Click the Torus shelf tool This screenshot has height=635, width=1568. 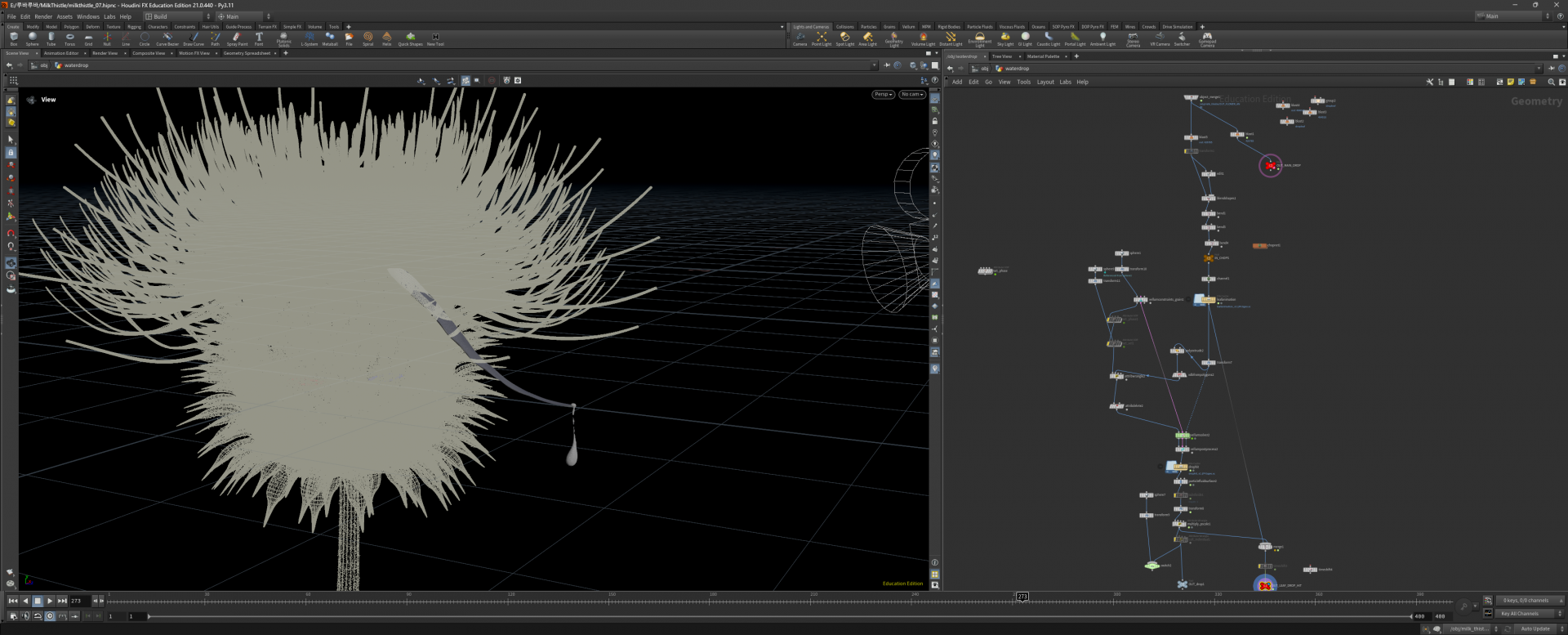(x=69, y=38)
